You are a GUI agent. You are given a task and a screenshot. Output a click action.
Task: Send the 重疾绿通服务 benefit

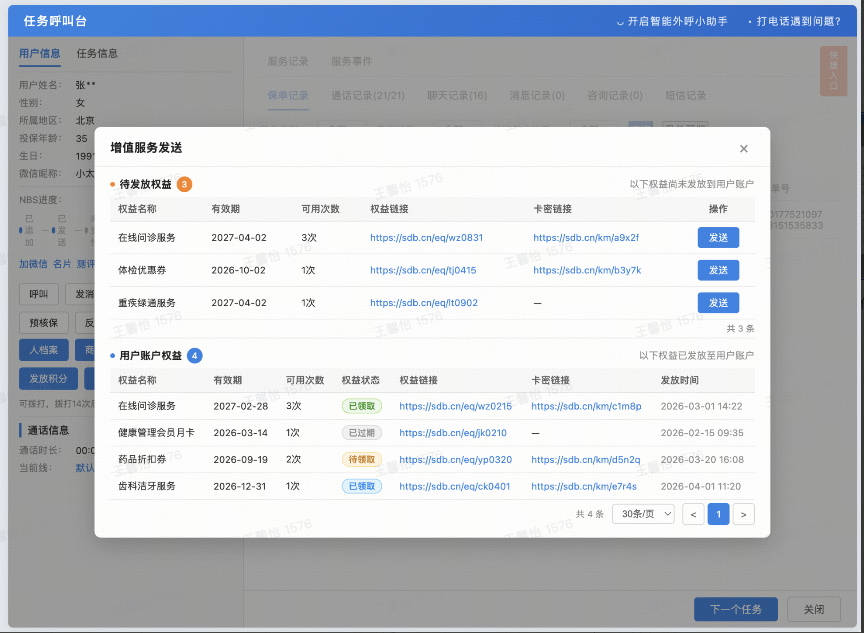click(x=718, y=302)
